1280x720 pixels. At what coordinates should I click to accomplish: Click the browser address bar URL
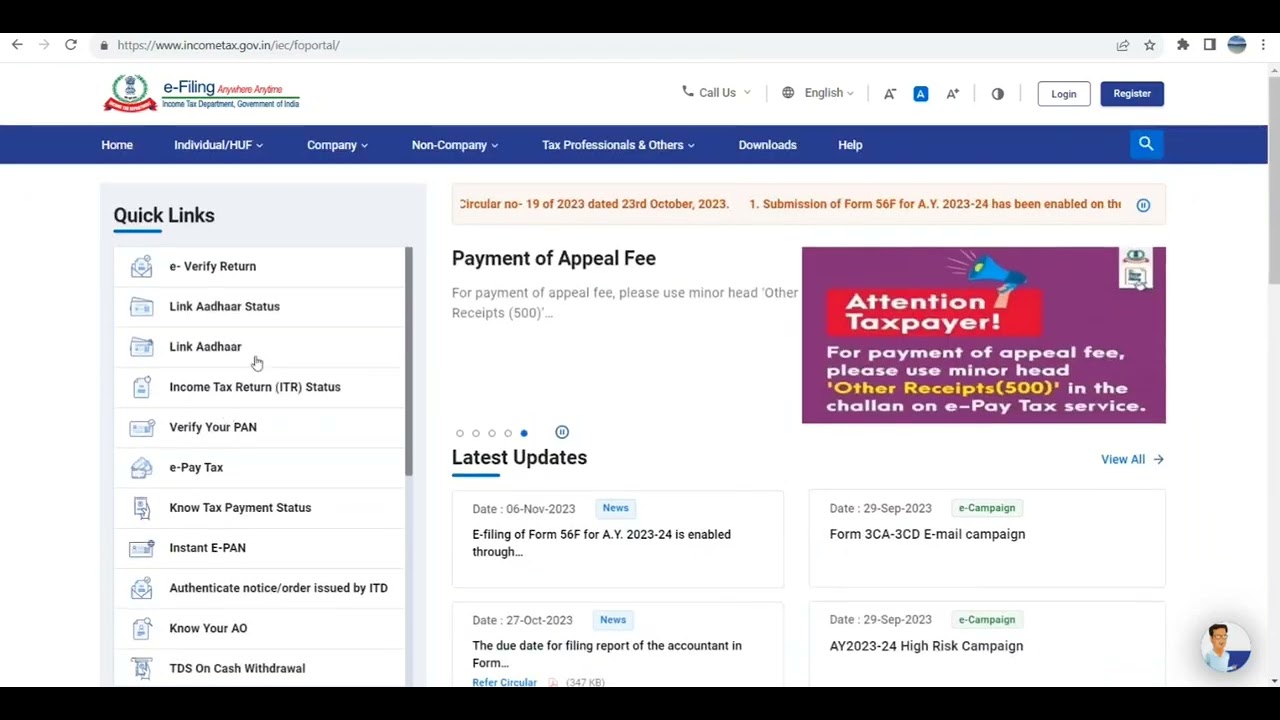point(228,45)
